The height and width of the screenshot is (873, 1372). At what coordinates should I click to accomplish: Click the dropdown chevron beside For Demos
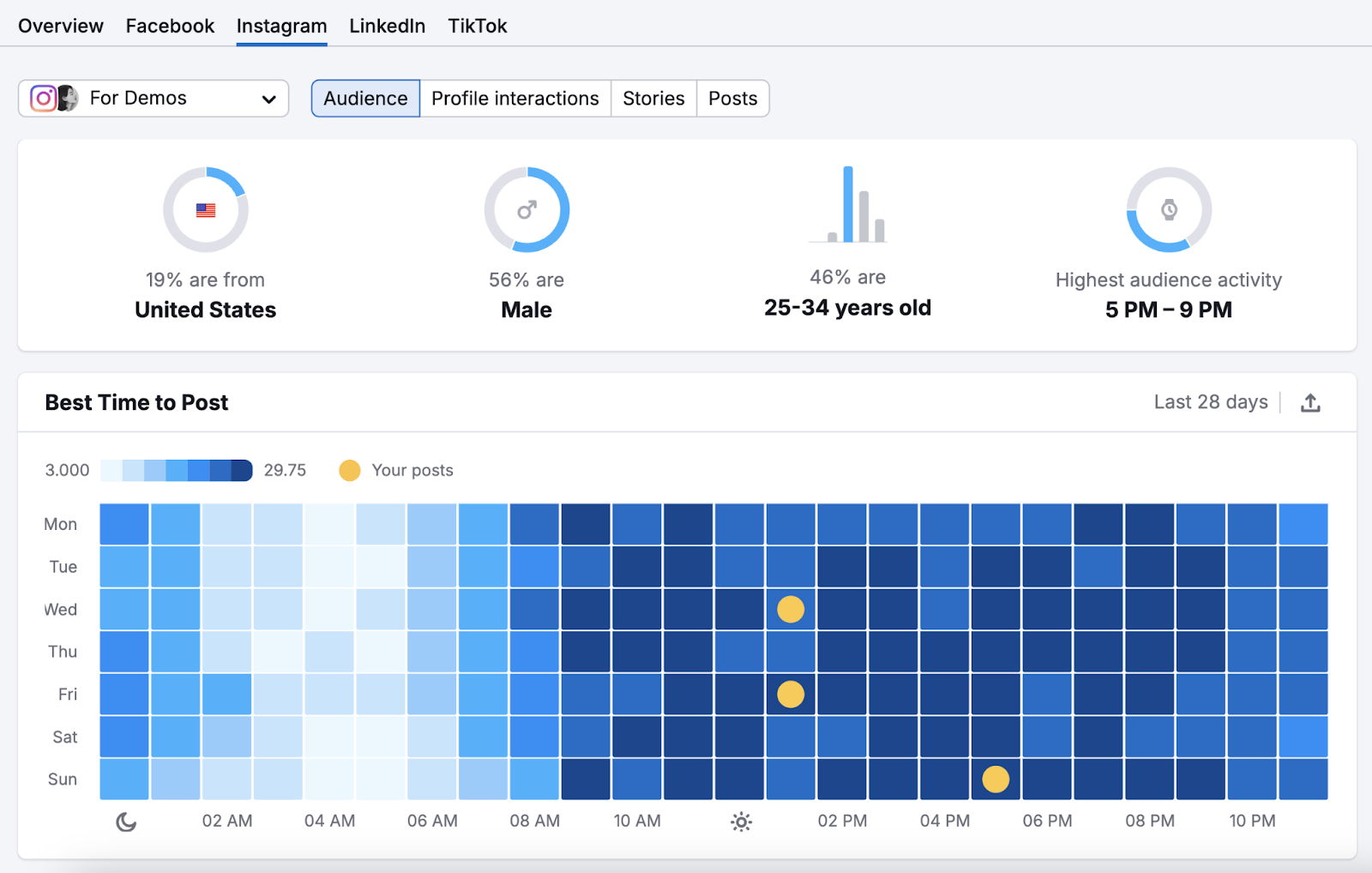click(x=268, y=99)
